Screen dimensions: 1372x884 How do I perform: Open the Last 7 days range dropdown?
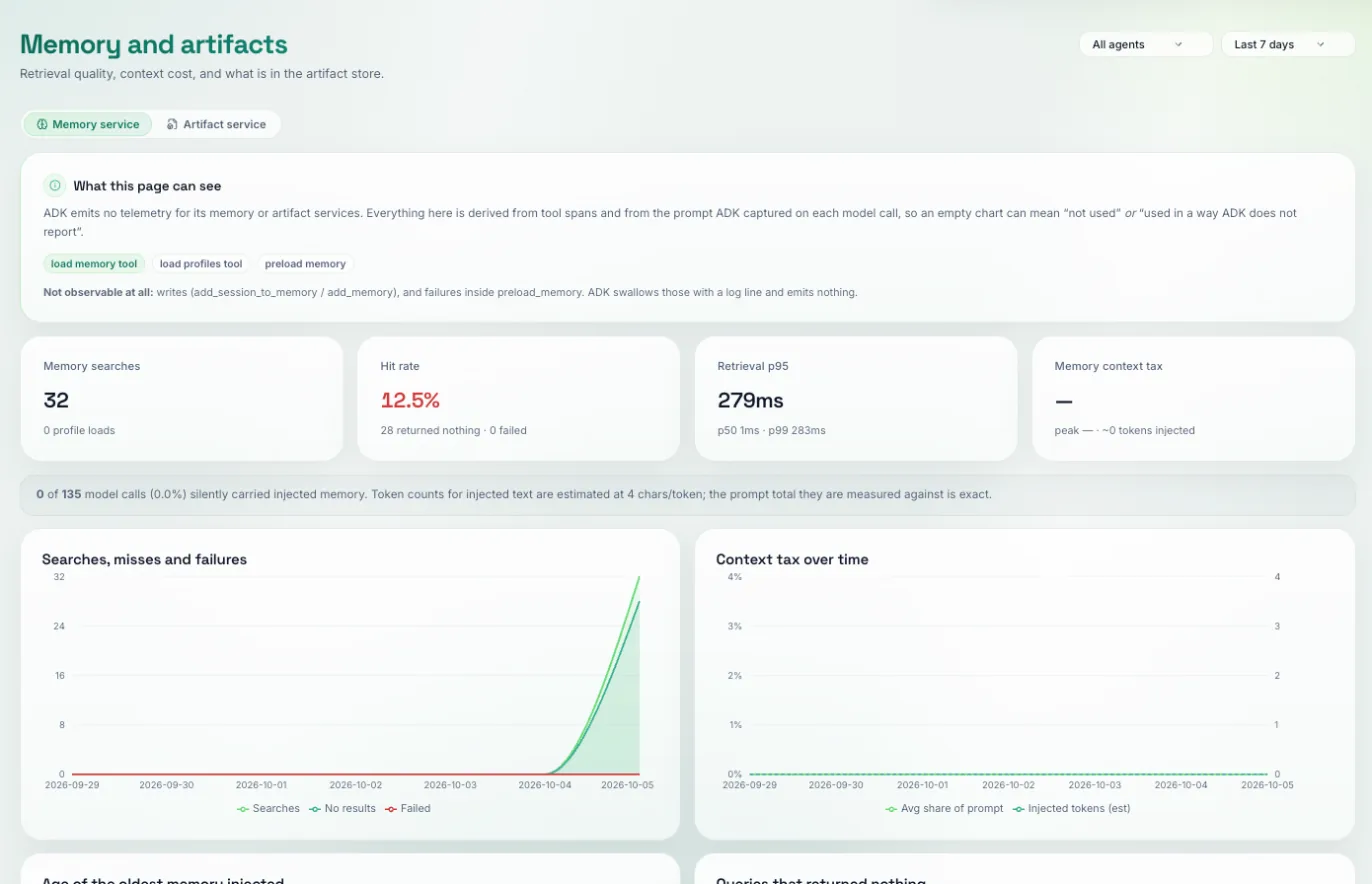pos(1288,44)
